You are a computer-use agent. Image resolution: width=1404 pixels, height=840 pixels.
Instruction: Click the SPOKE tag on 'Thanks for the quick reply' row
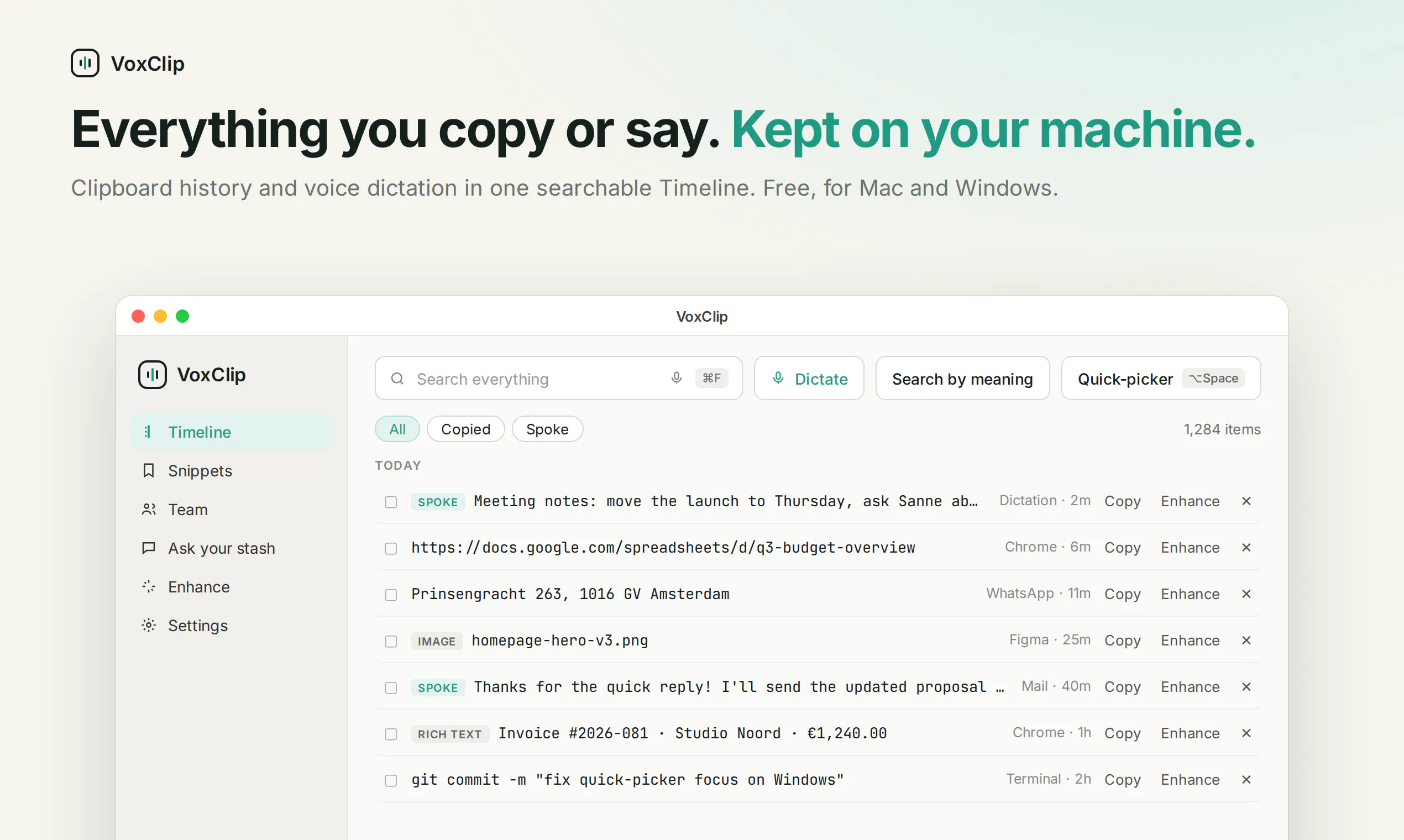coord(438,687)
